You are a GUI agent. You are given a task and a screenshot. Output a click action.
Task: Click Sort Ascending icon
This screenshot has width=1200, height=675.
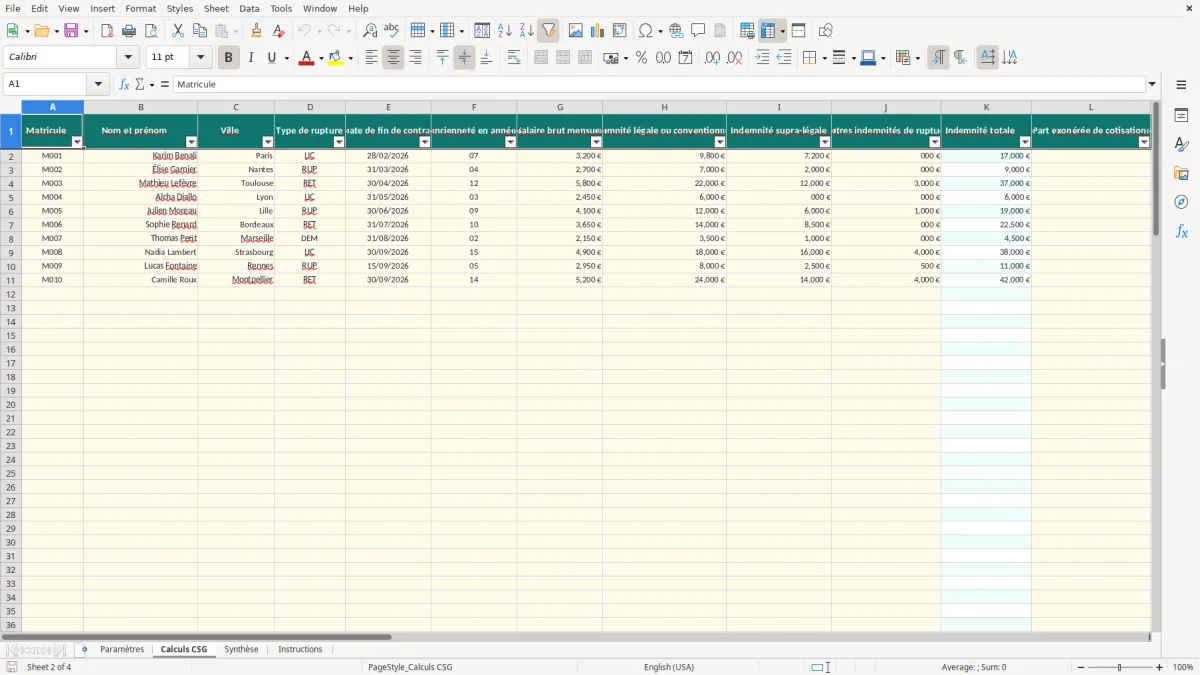coord(505,31)
